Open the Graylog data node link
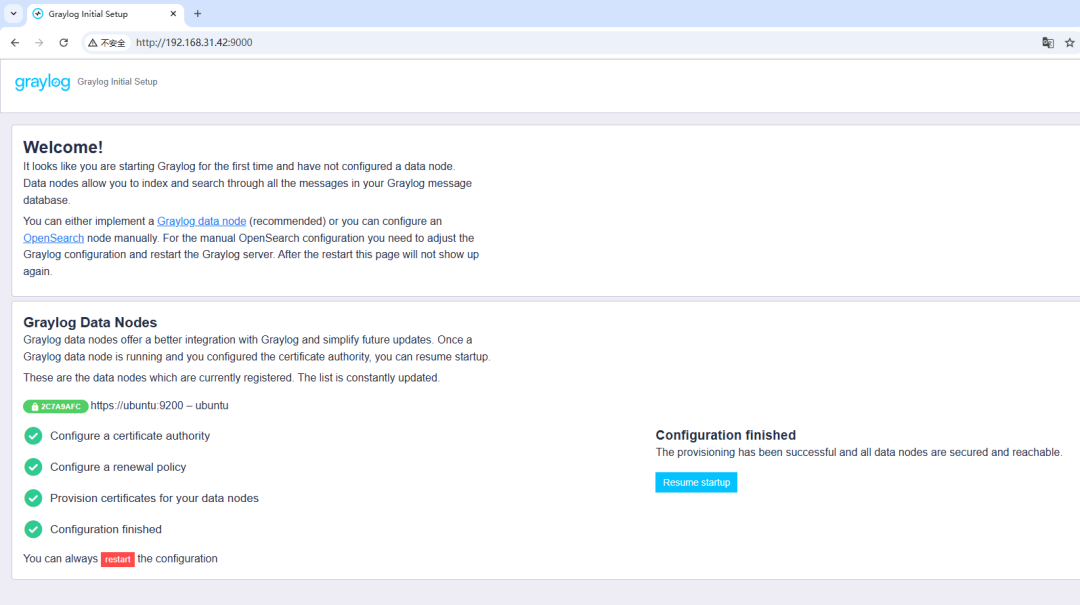 (201, 221)
